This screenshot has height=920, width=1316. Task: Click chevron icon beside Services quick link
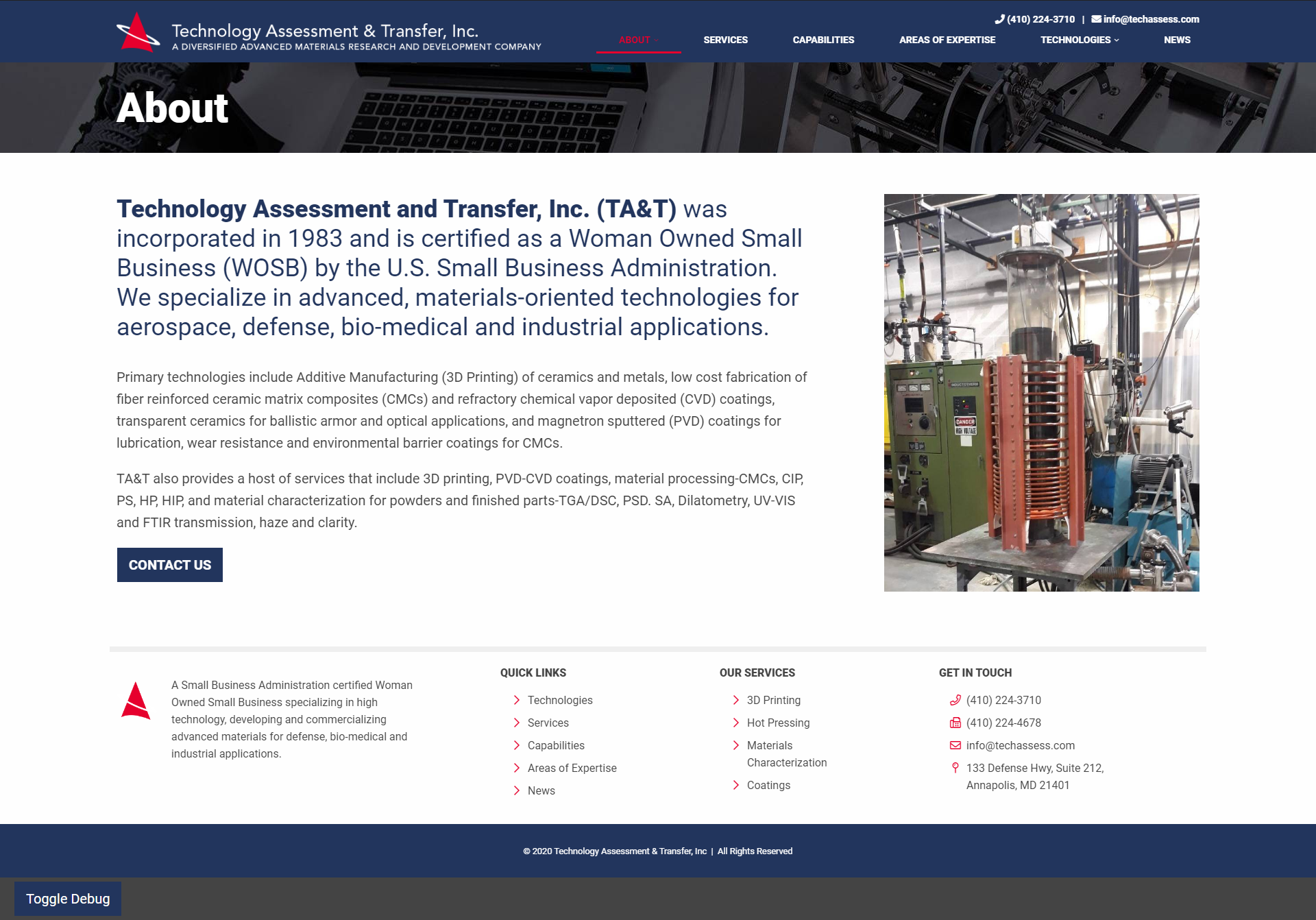coord(517,723)
